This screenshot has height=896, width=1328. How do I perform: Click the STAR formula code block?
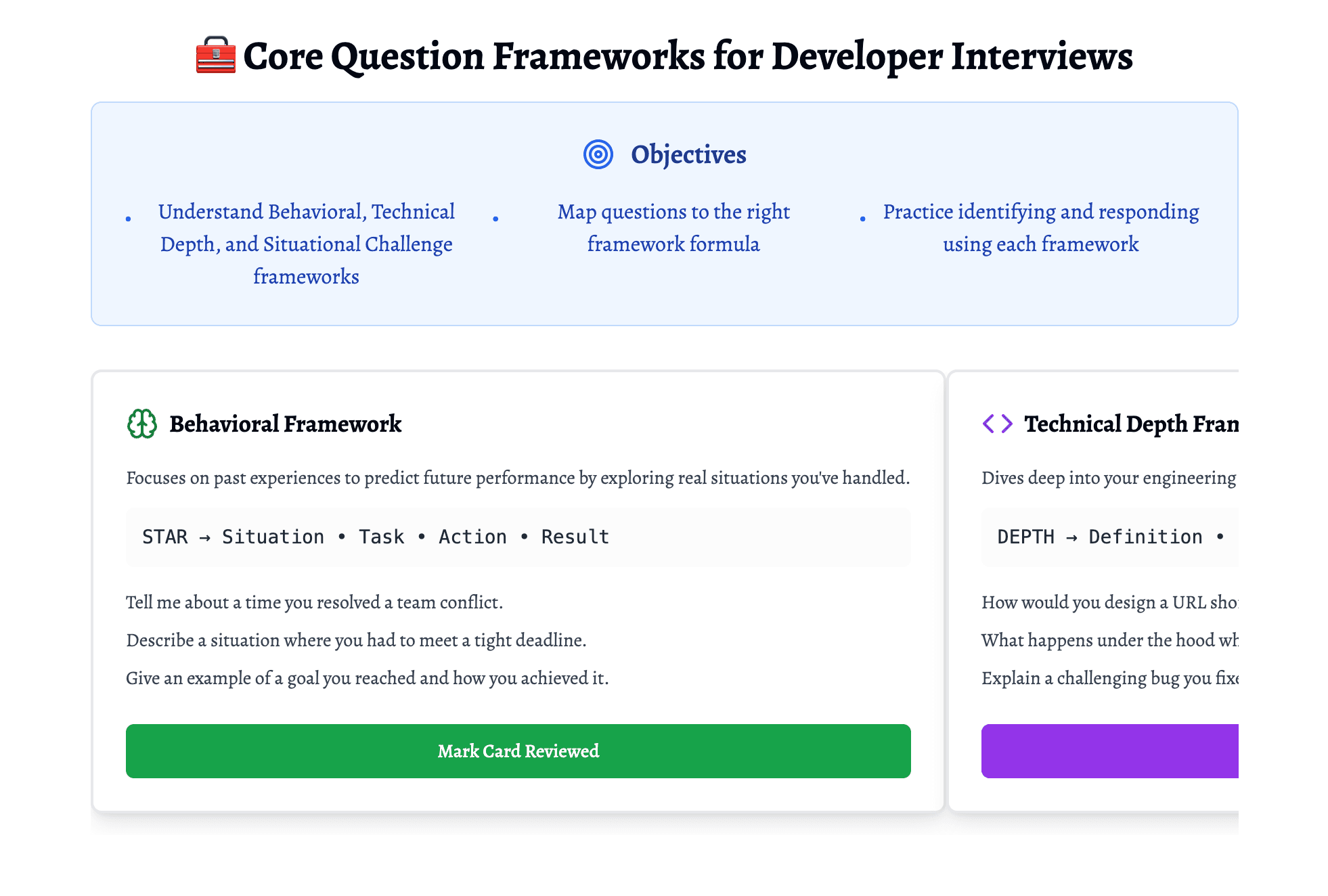(x=518, y=537)
